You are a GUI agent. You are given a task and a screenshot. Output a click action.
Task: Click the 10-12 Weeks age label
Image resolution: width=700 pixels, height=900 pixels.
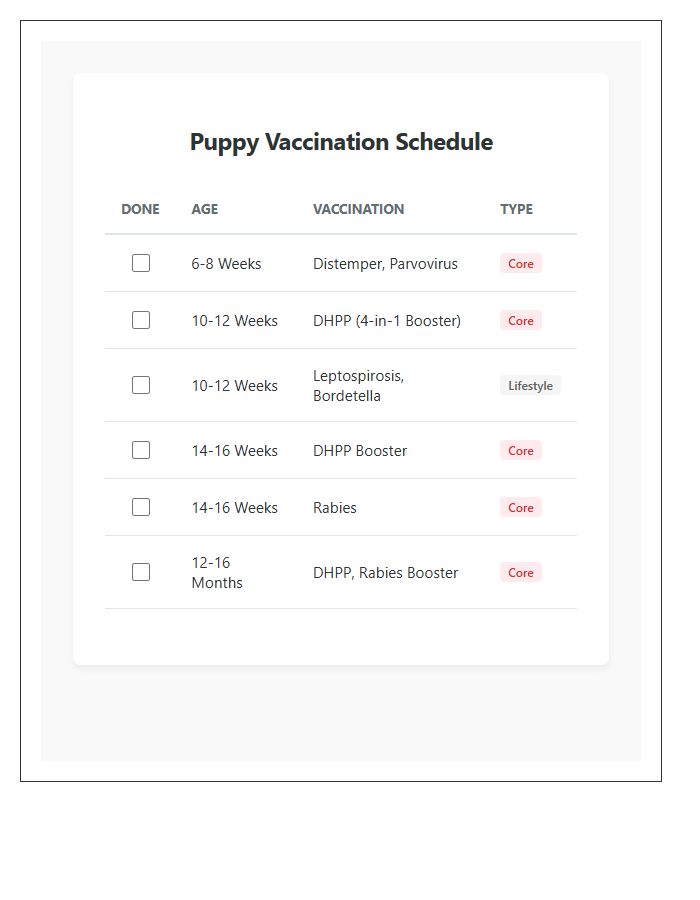click(x=235, y=320)
